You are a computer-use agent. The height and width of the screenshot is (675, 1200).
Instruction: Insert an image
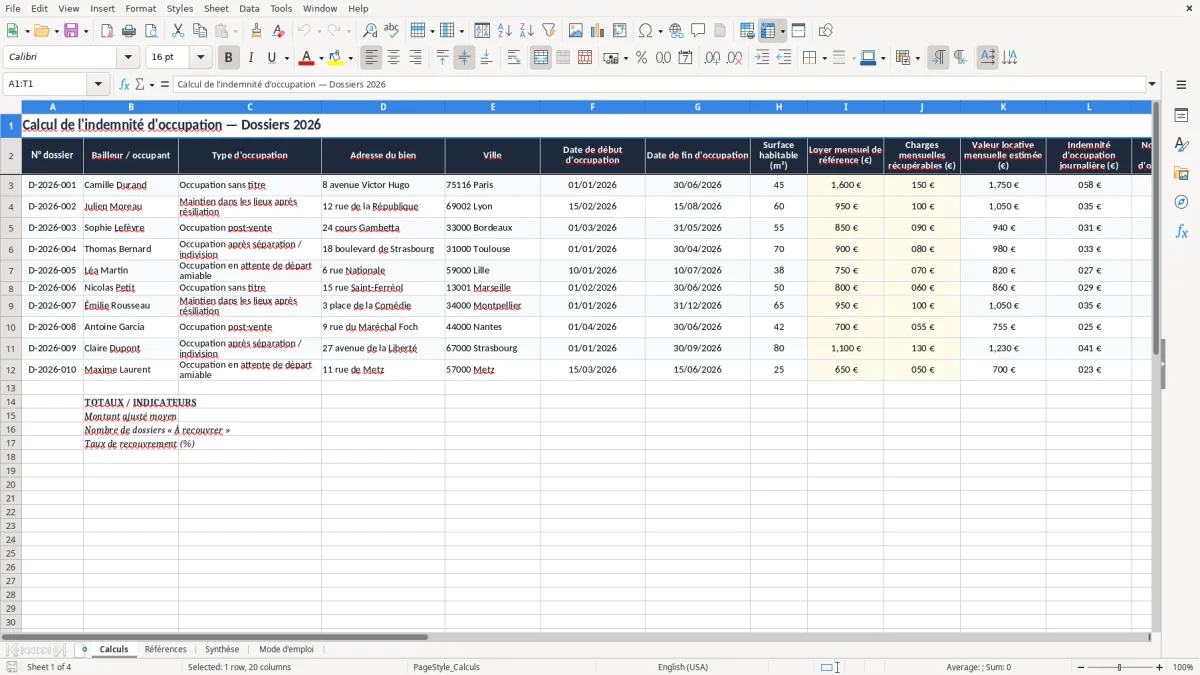point(576,31)
